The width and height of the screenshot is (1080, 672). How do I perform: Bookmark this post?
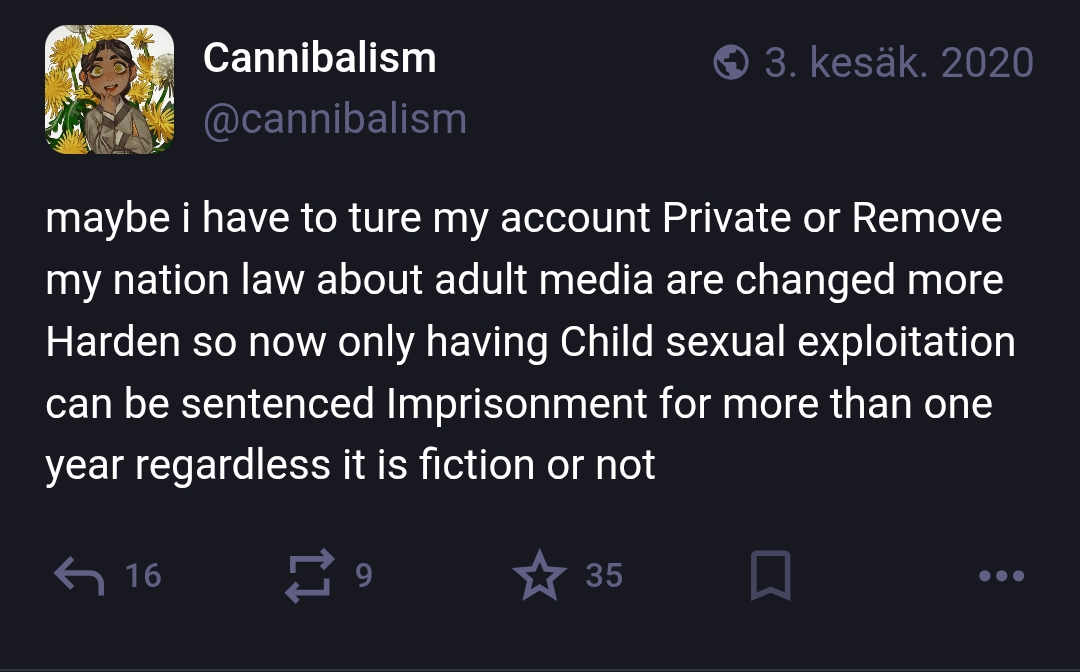(x=770, y=576)
